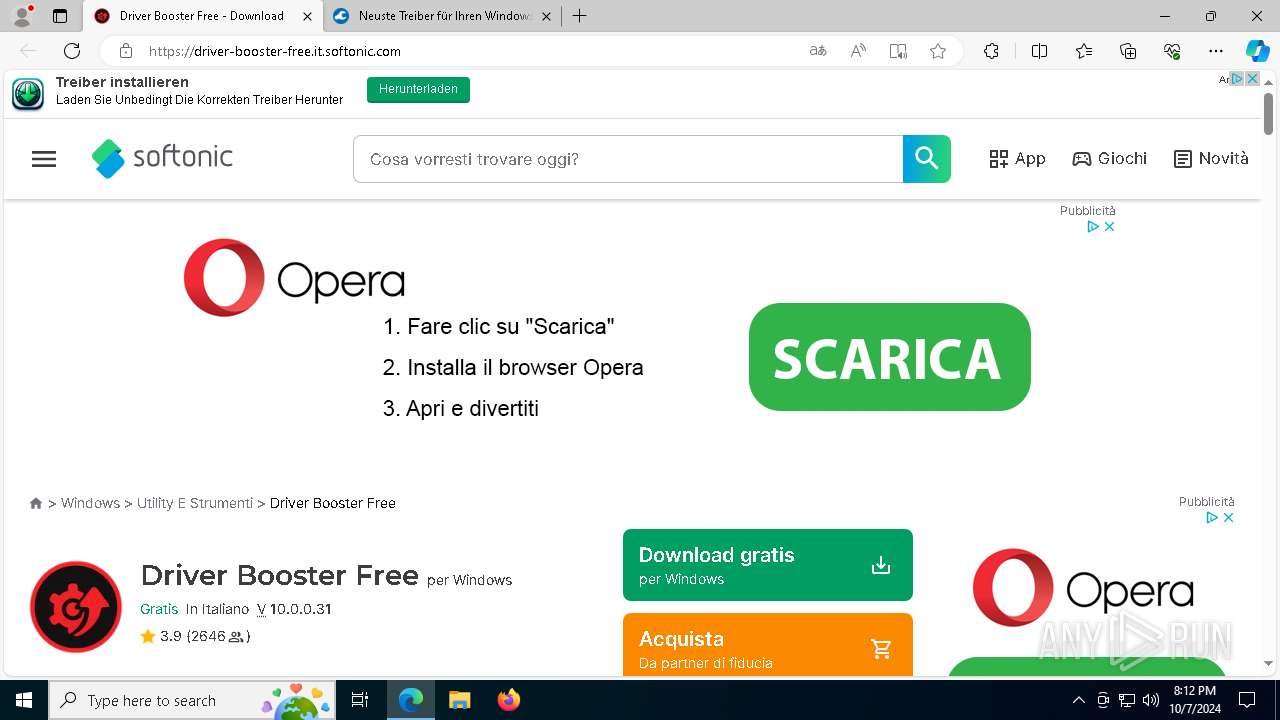Open Utility E Strumenti breadcrumb link
This screenshot has height=720, width=1280.
[195, 503]
